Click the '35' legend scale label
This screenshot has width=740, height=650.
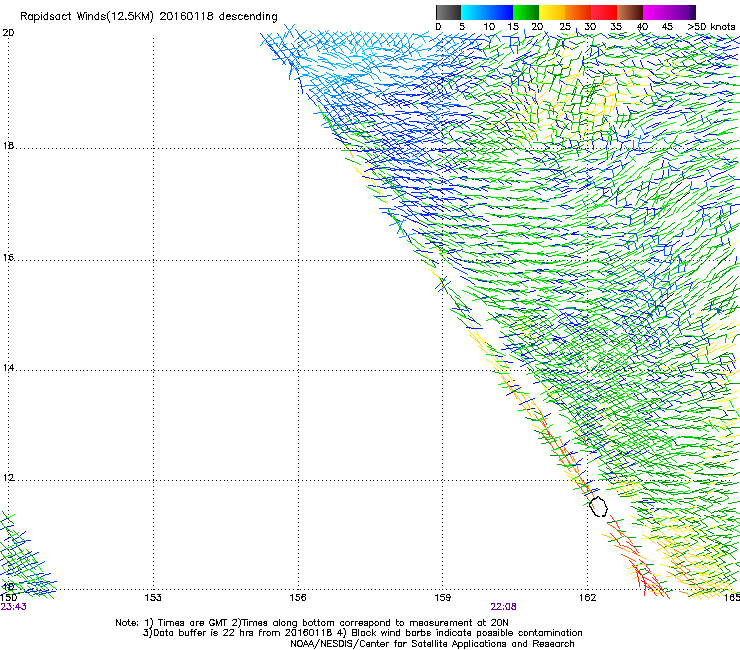[x=616, y=27]
